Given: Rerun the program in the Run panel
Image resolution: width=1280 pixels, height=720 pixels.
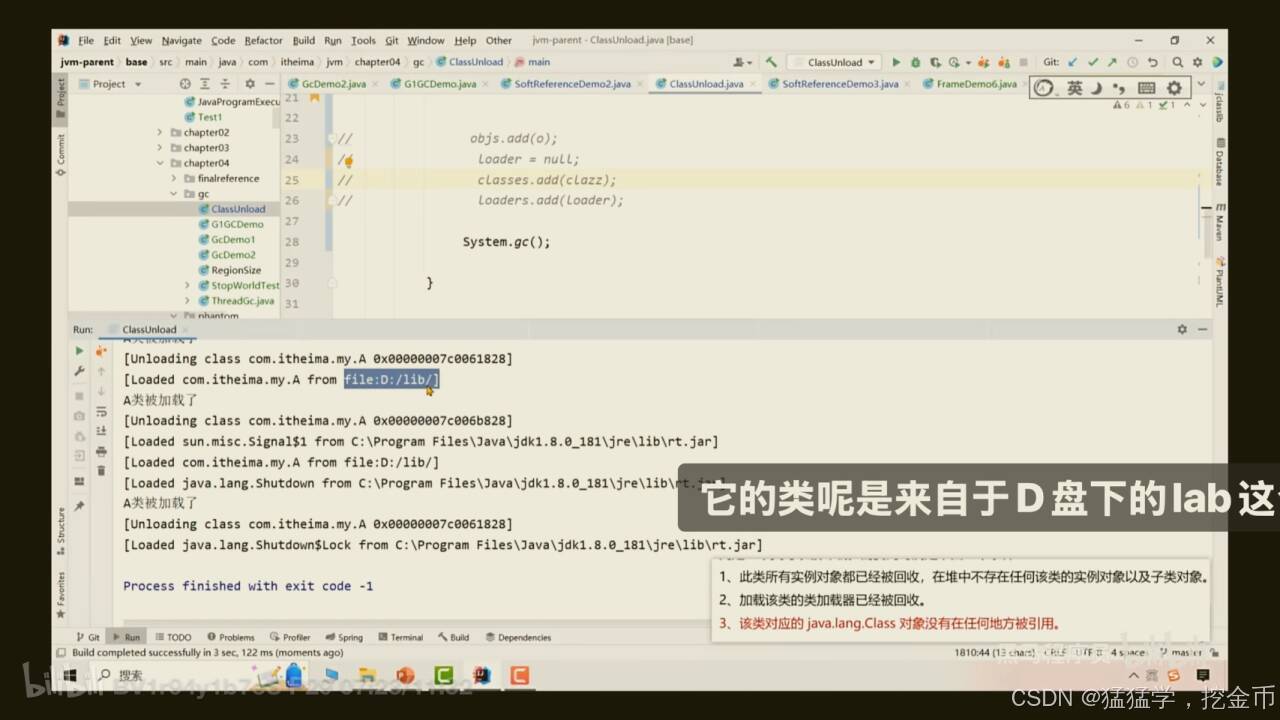Looking at the screenshot, I should click(x=79, y=351).
